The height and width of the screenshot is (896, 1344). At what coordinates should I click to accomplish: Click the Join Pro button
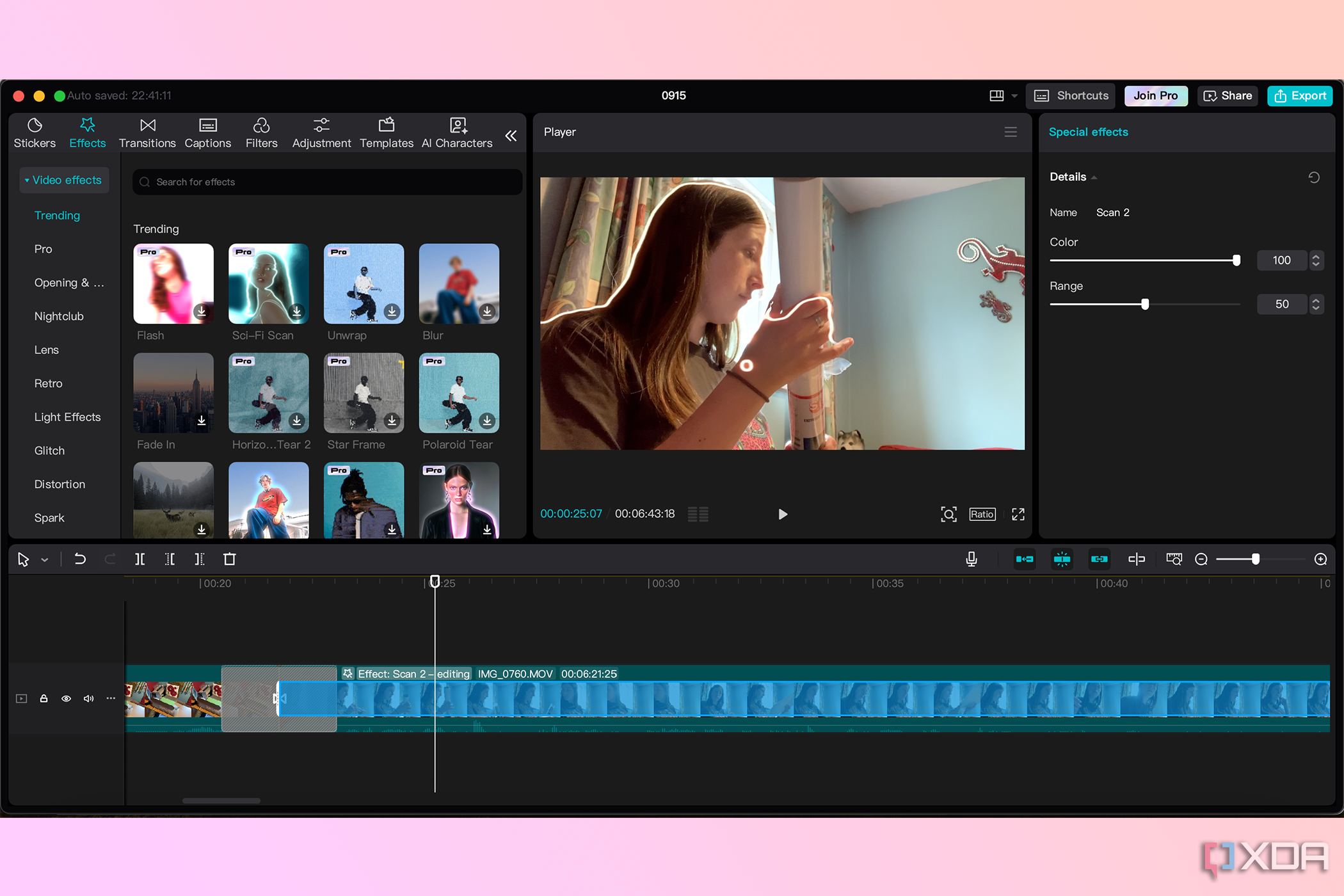1155,95
